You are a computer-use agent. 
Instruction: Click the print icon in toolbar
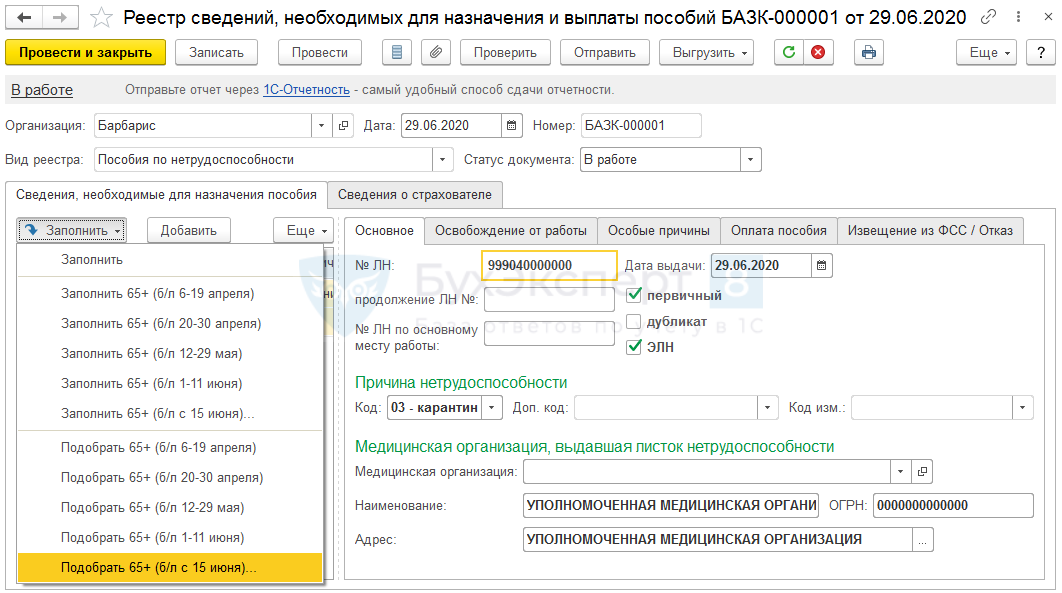click(x=869, y=52)
